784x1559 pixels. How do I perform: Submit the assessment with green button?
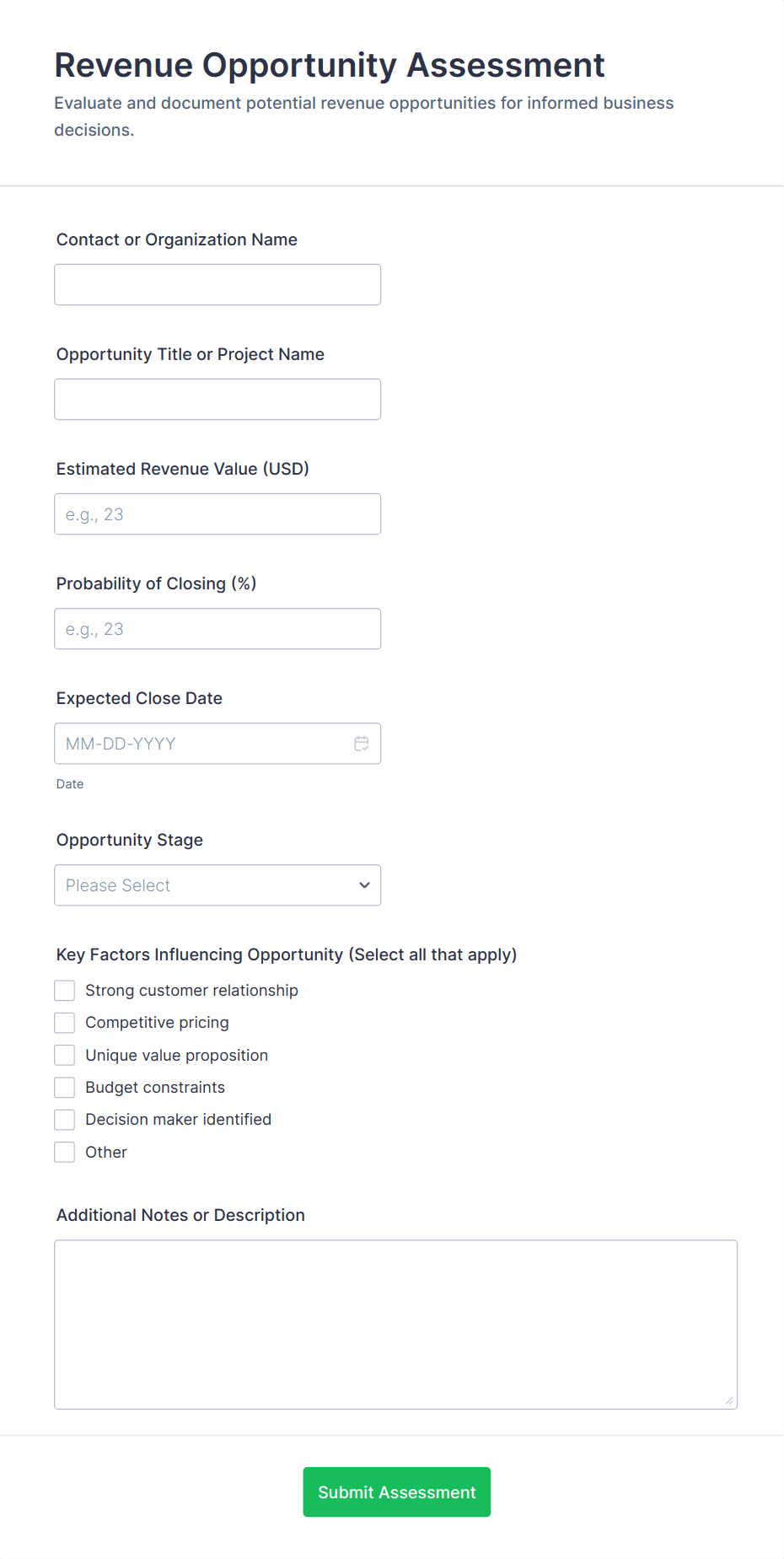397,1492
